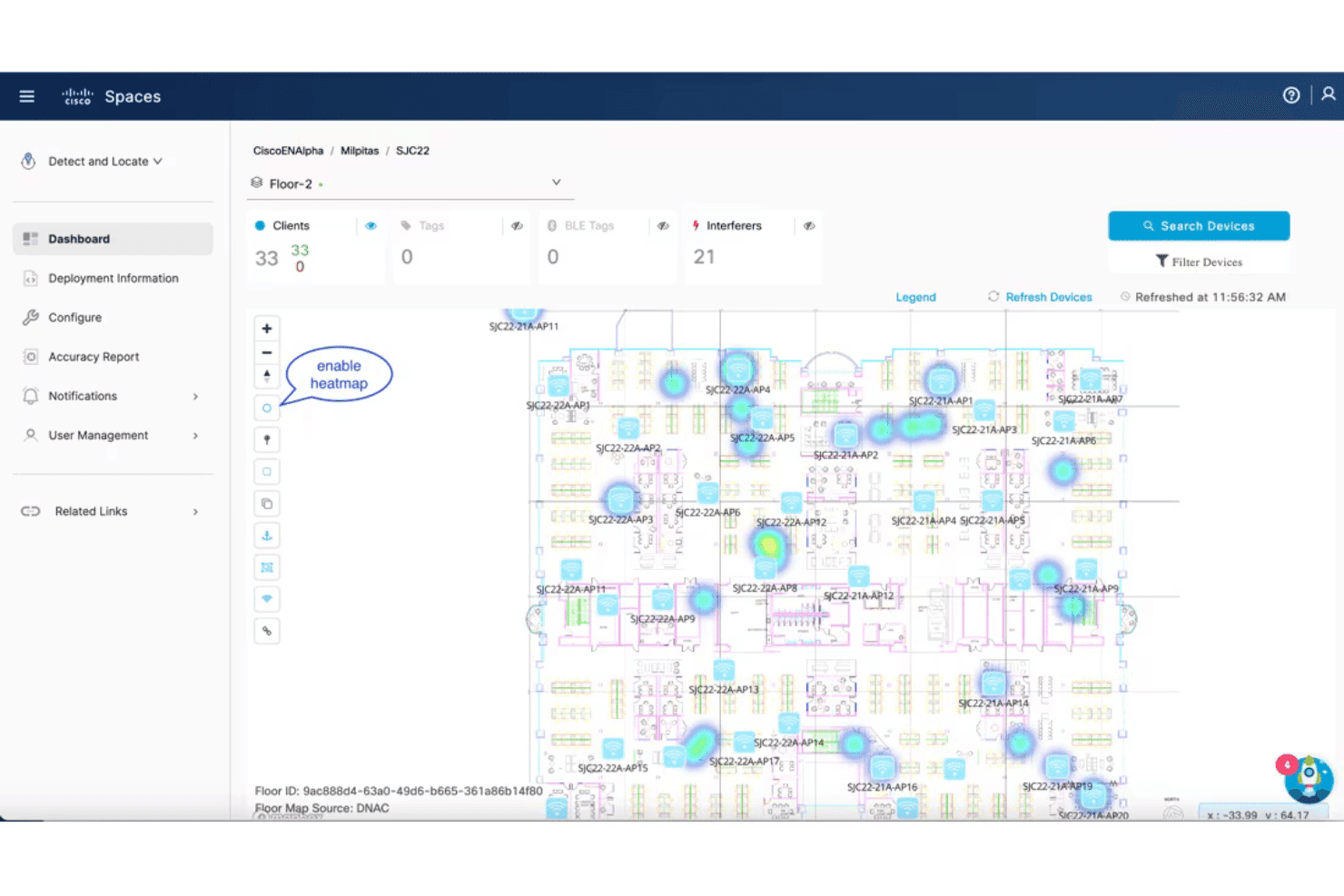Open Filter Devices
The width and height of the screenshot is (1344, 896).
[1199, 261]
